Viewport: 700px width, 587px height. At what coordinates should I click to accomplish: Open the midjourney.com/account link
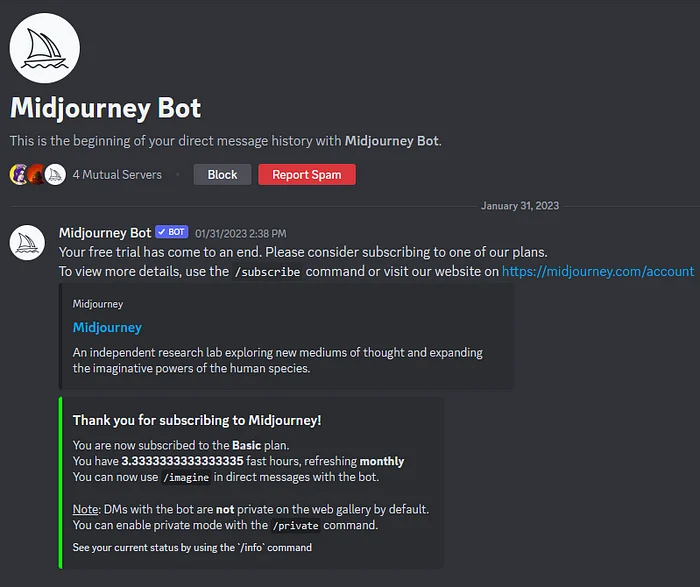click(x=598, y=271)
